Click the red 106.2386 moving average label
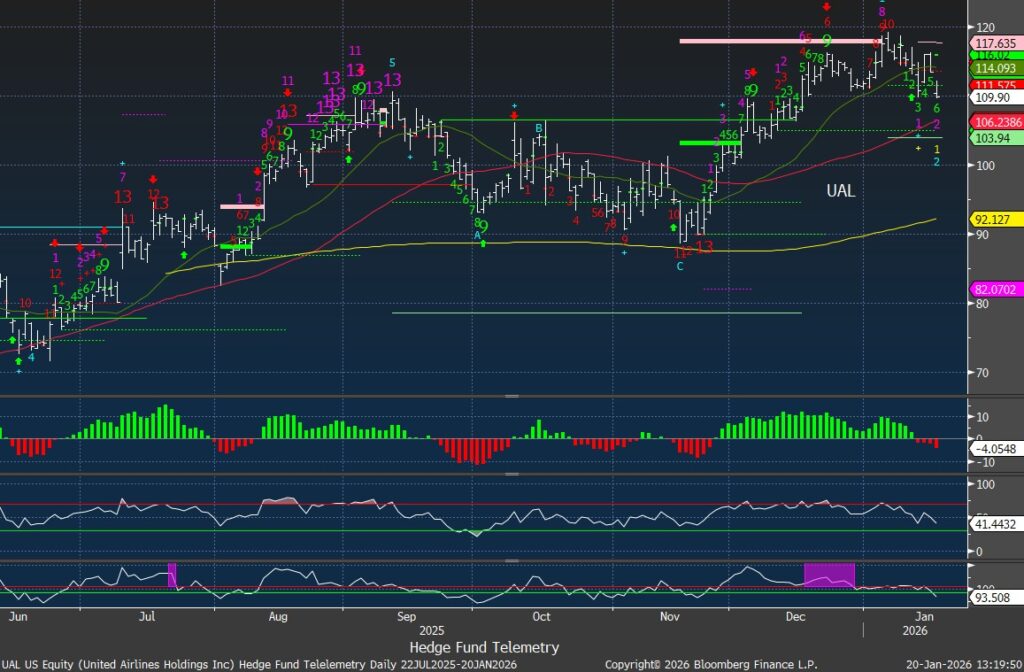Viewport: 1024px width, 672px height. pos(995,122)
